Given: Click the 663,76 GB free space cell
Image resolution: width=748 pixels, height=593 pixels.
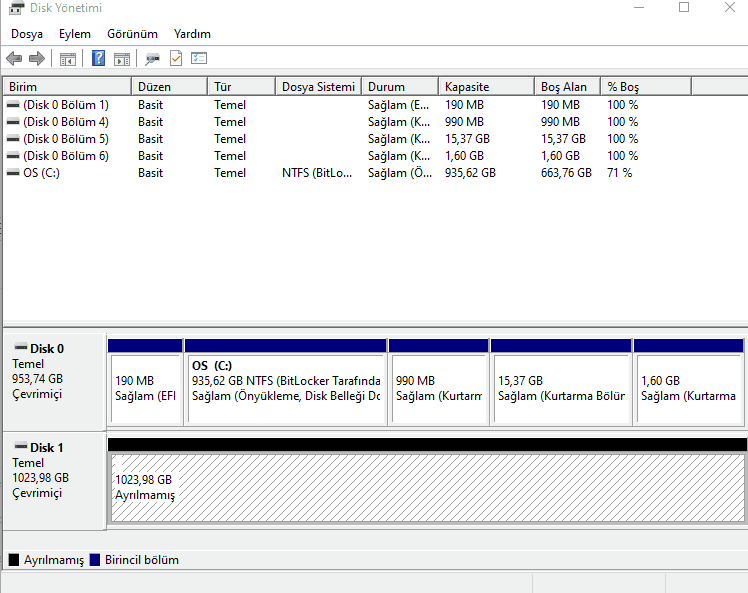Looking at the screenshot, I should (566, 173).
